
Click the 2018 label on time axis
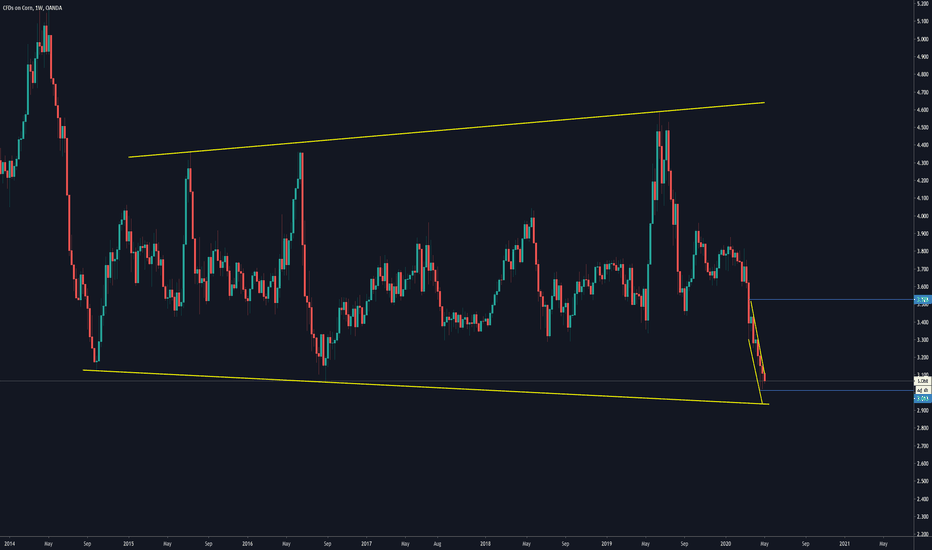(x=486, y=543)
